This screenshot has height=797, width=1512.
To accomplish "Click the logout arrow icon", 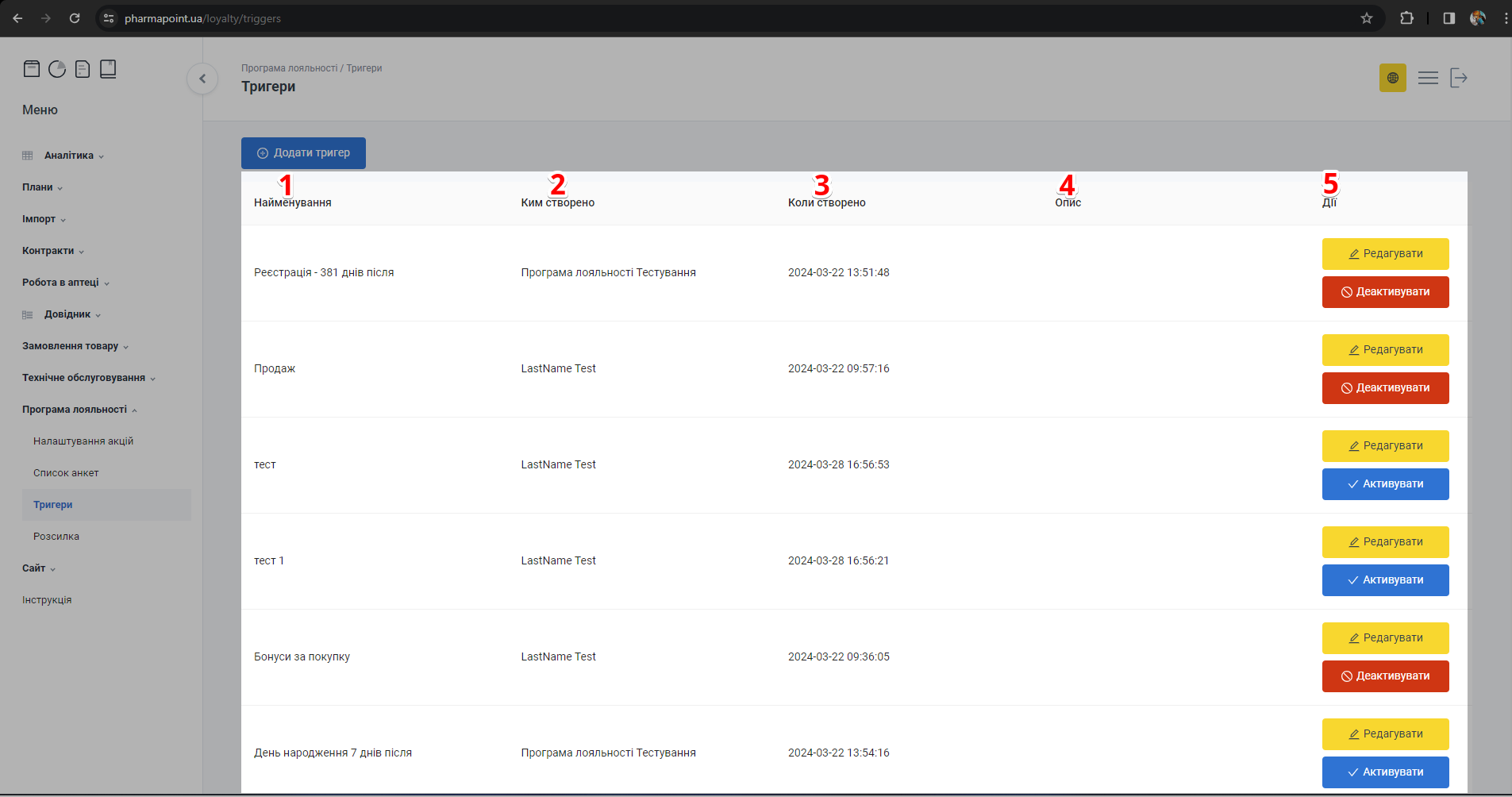I will [1459, 78].
